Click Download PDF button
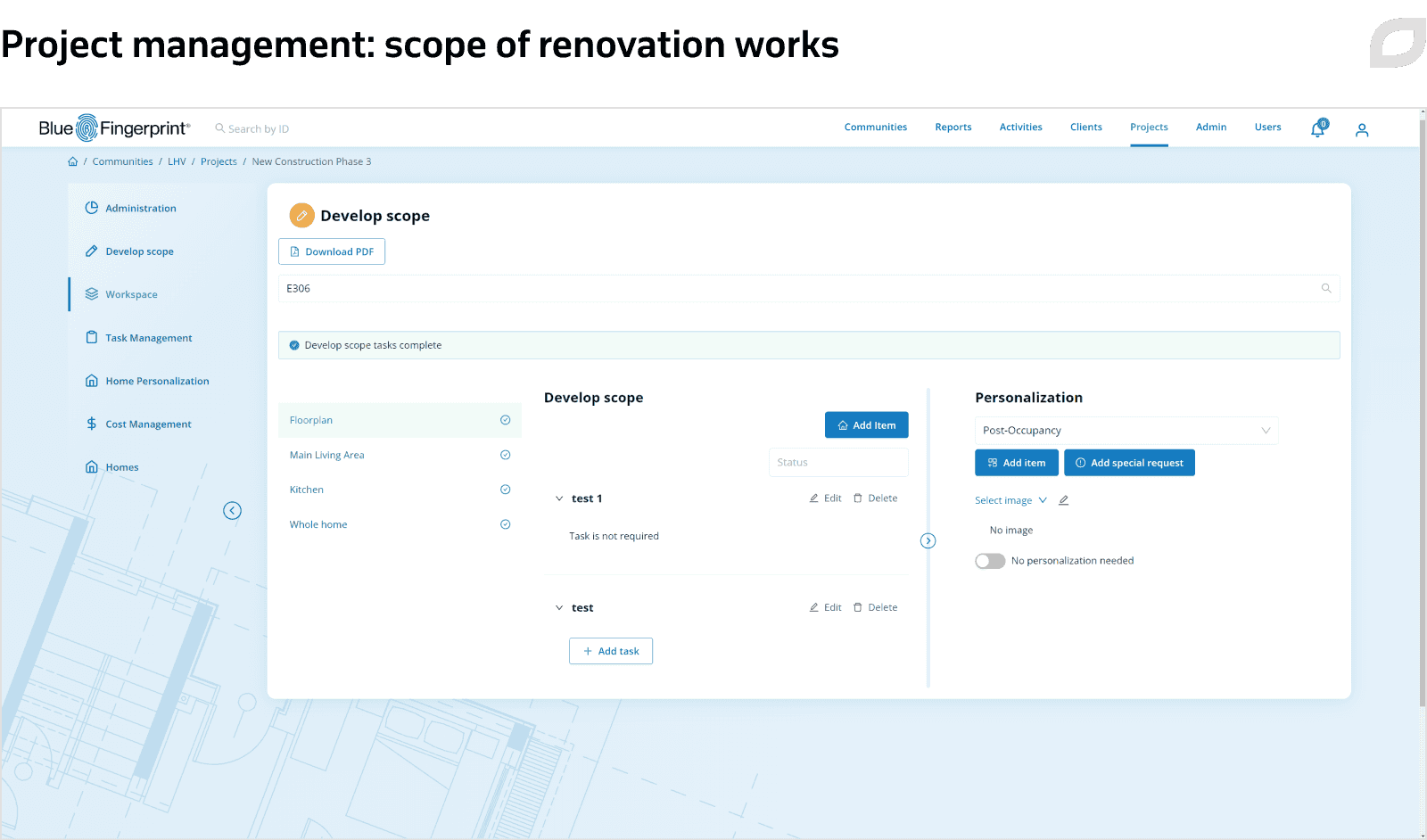 (332, 251)
